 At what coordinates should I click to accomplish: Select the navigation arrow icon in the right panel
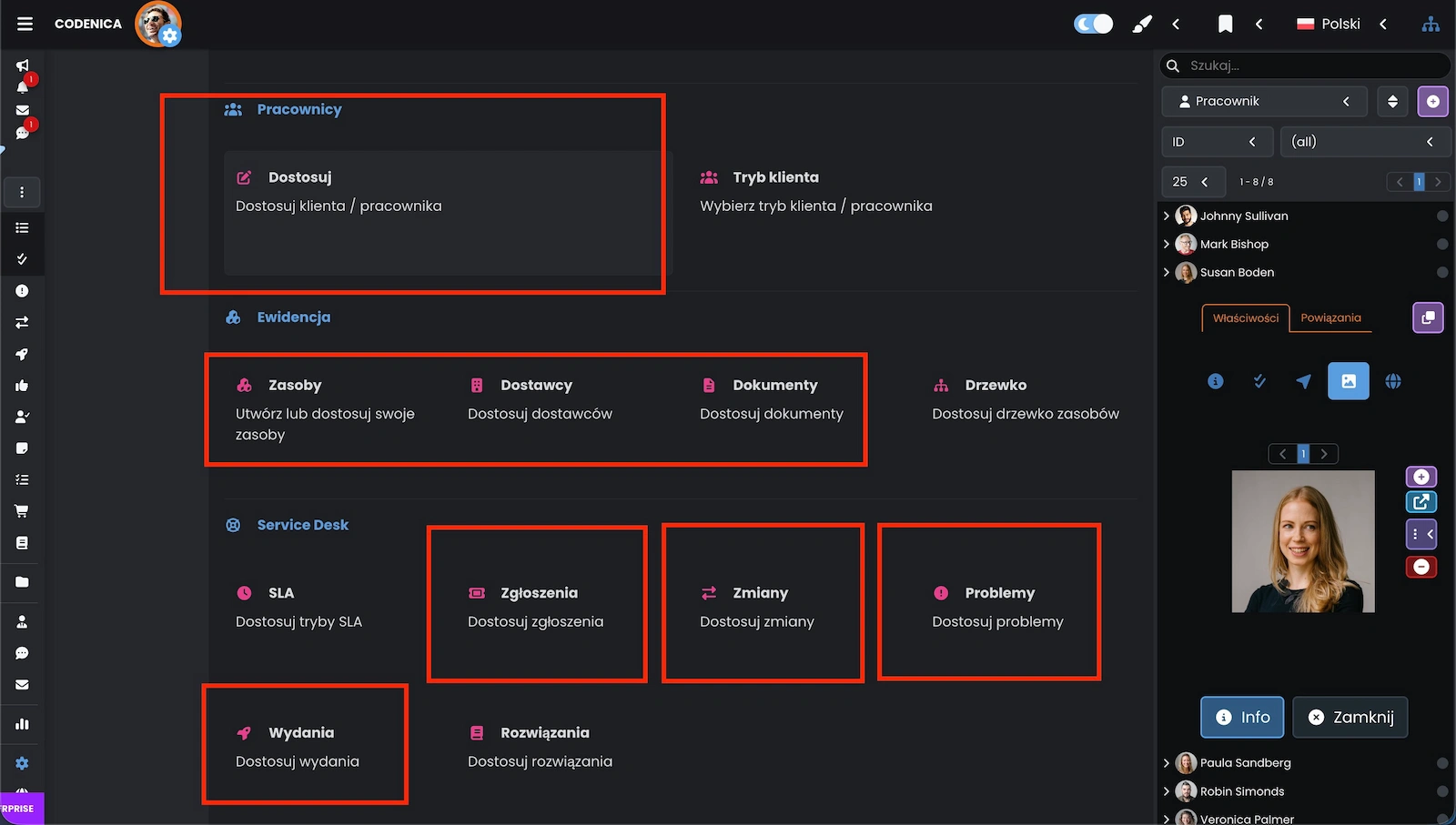tap(1304, 381)
